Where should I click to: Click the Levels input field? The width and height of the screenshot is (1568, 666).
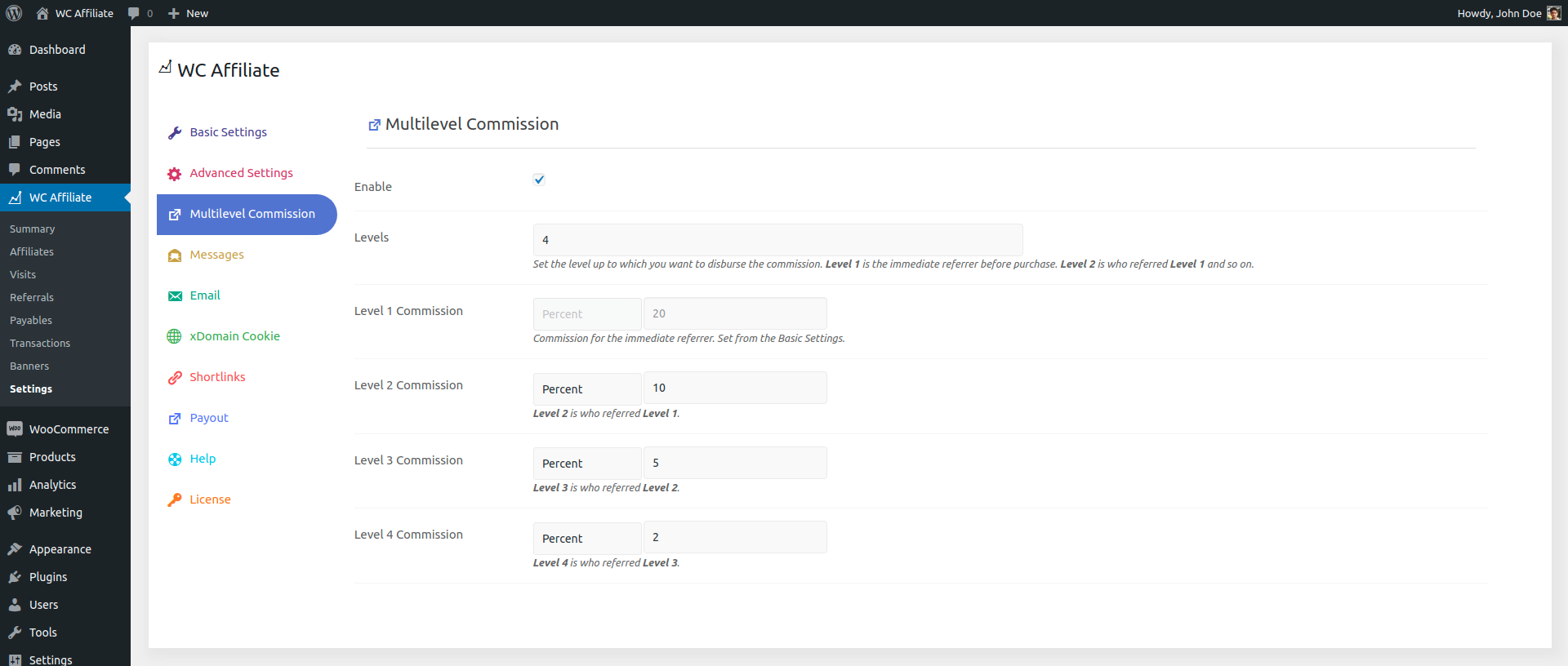[x=777, y=240]
